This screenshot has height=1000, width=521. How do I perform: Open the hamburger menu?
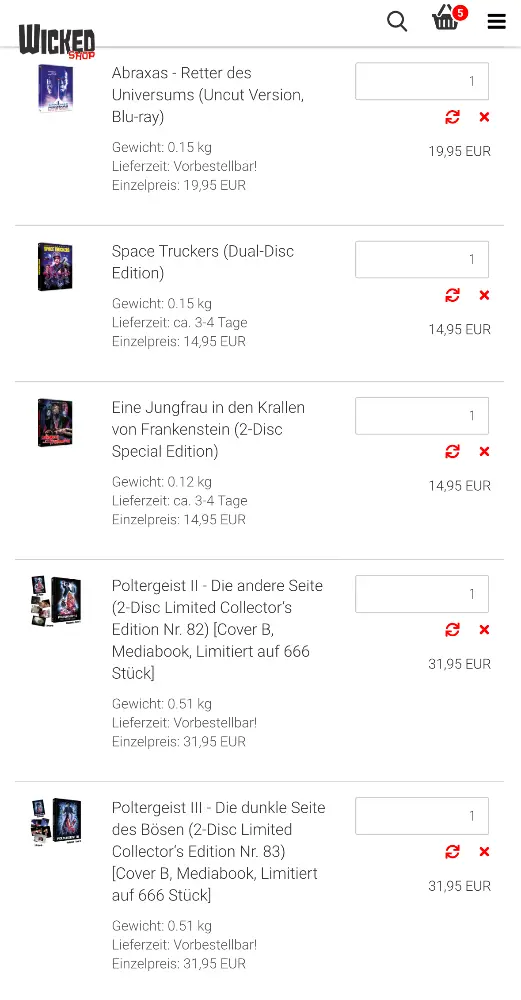[497, 22]
